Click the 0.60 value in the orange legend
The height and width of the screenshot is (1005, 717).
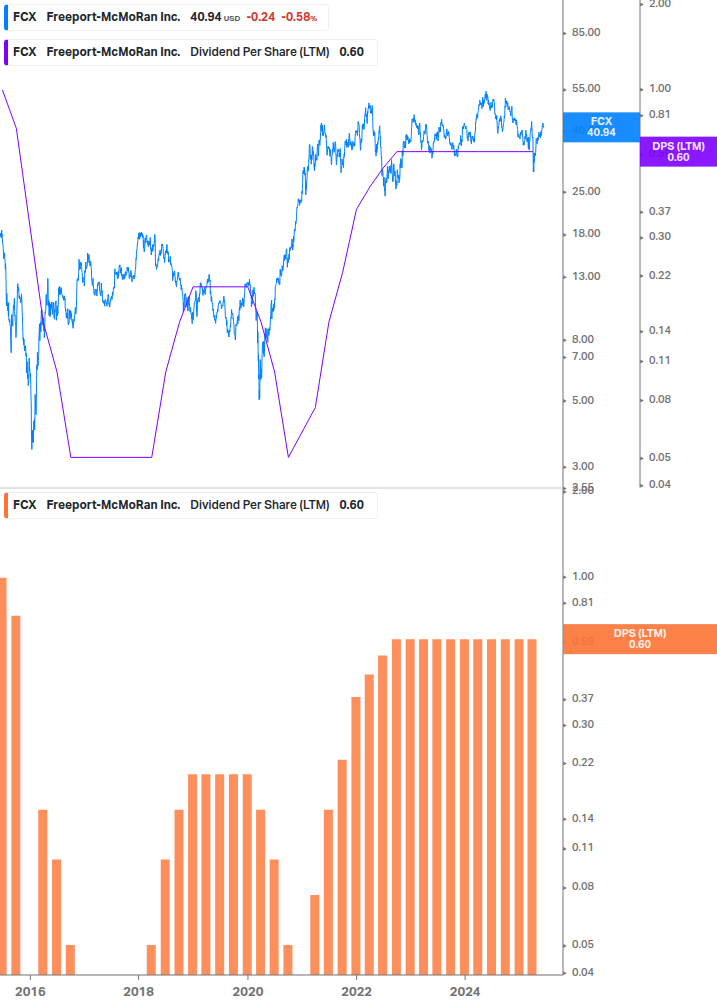click(352, 505)
